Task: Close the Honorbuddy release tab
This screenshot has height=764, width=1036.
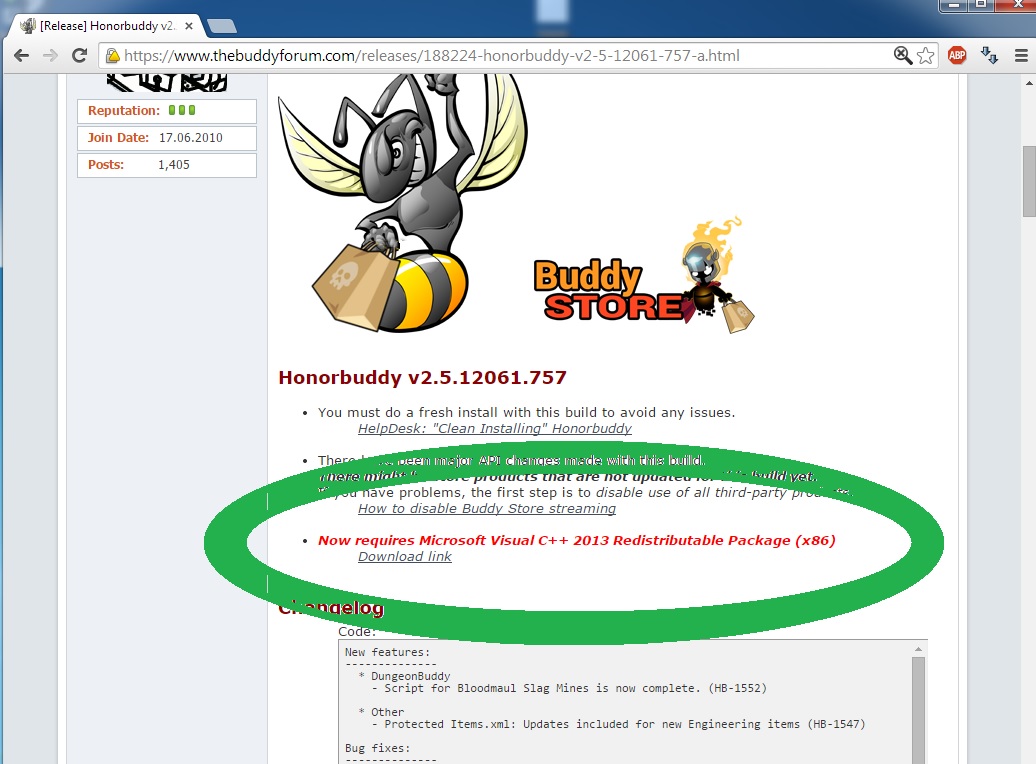Action: point(189,26)
